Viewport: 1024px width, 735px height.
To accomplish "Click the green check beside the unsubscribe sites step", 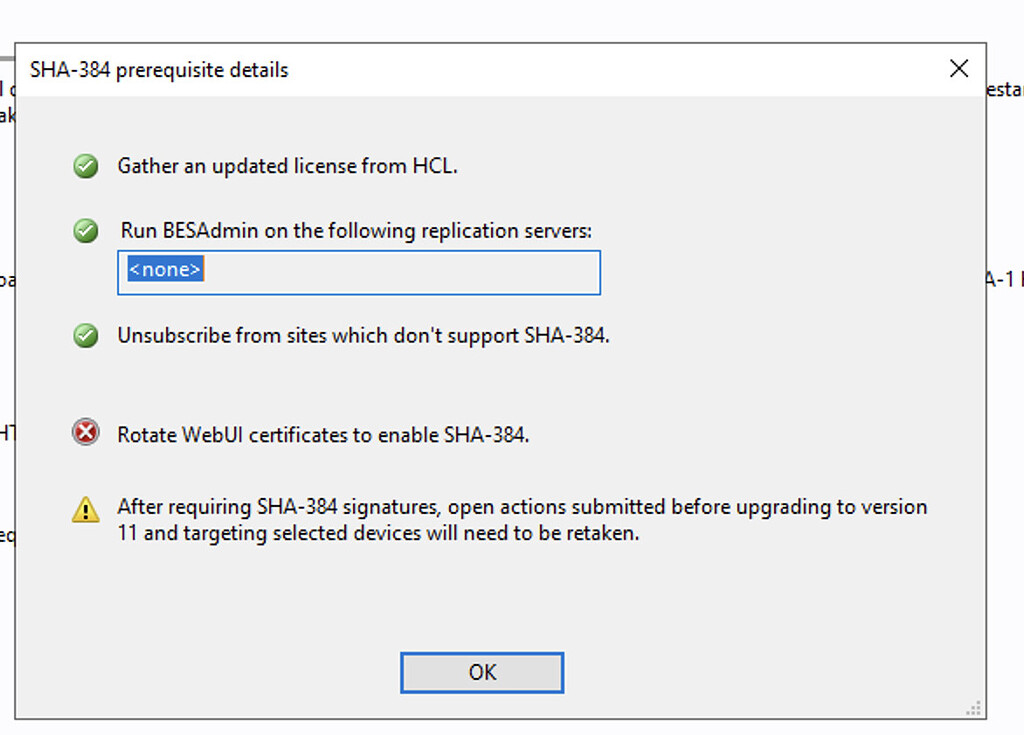I will pos(85,336).
